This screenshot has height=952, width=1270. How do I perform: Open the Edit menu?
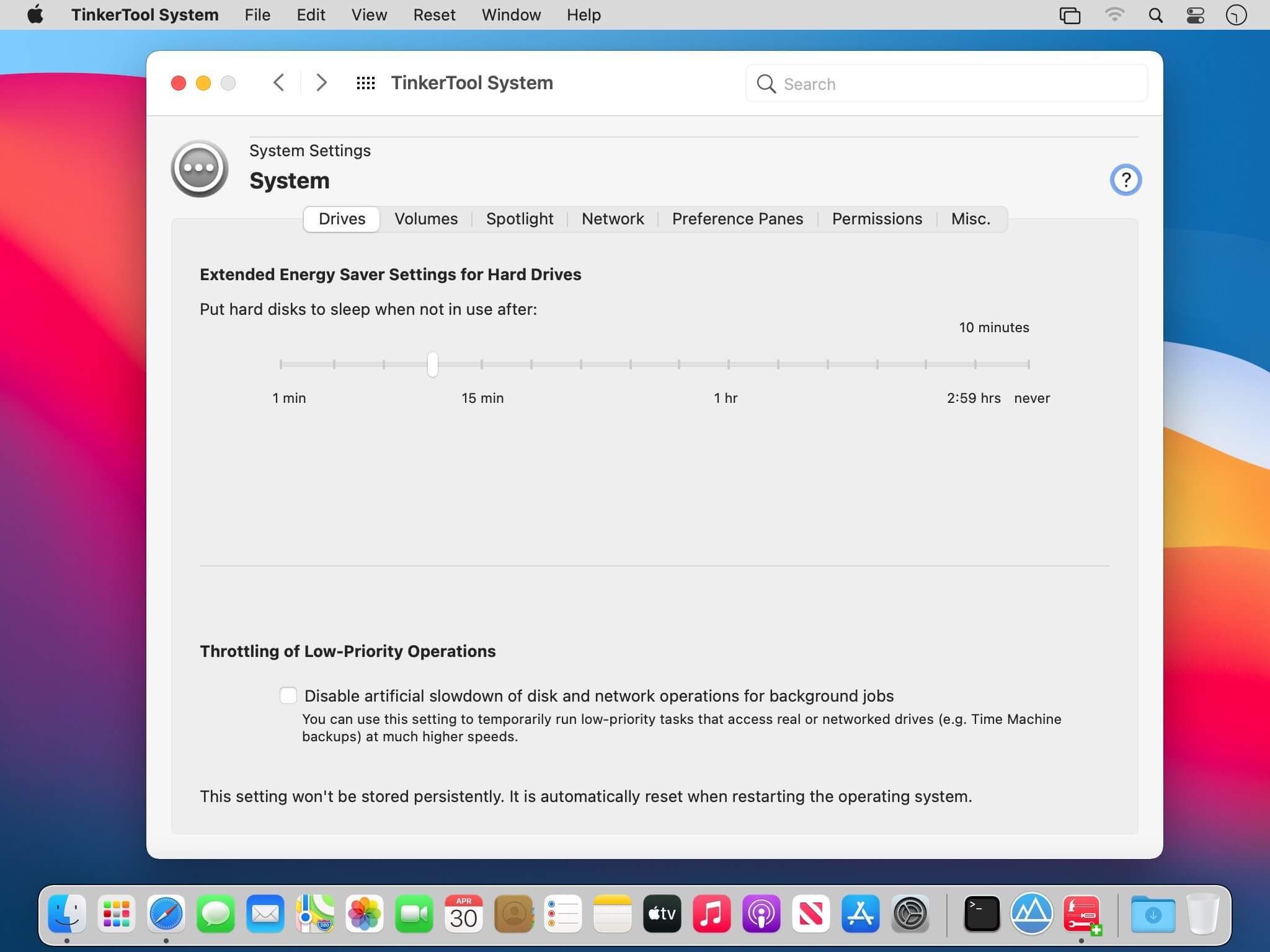[311, 15]
